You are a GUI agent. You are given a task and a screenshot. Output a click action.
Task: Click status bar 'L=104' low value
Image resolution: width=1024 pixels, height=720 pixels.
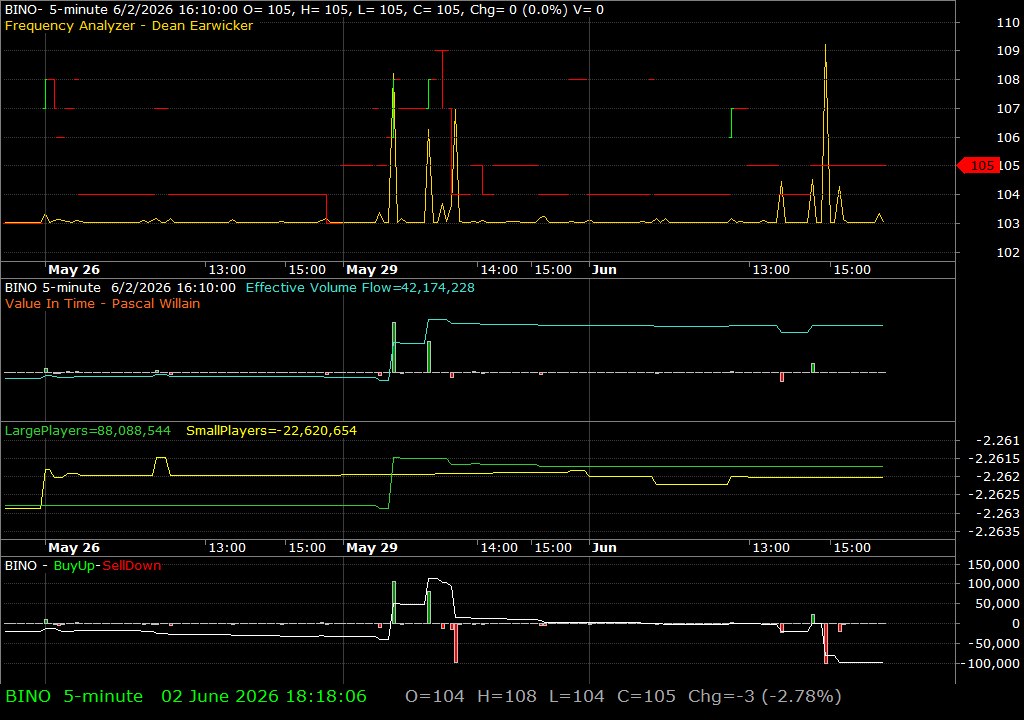pos(577,696)
